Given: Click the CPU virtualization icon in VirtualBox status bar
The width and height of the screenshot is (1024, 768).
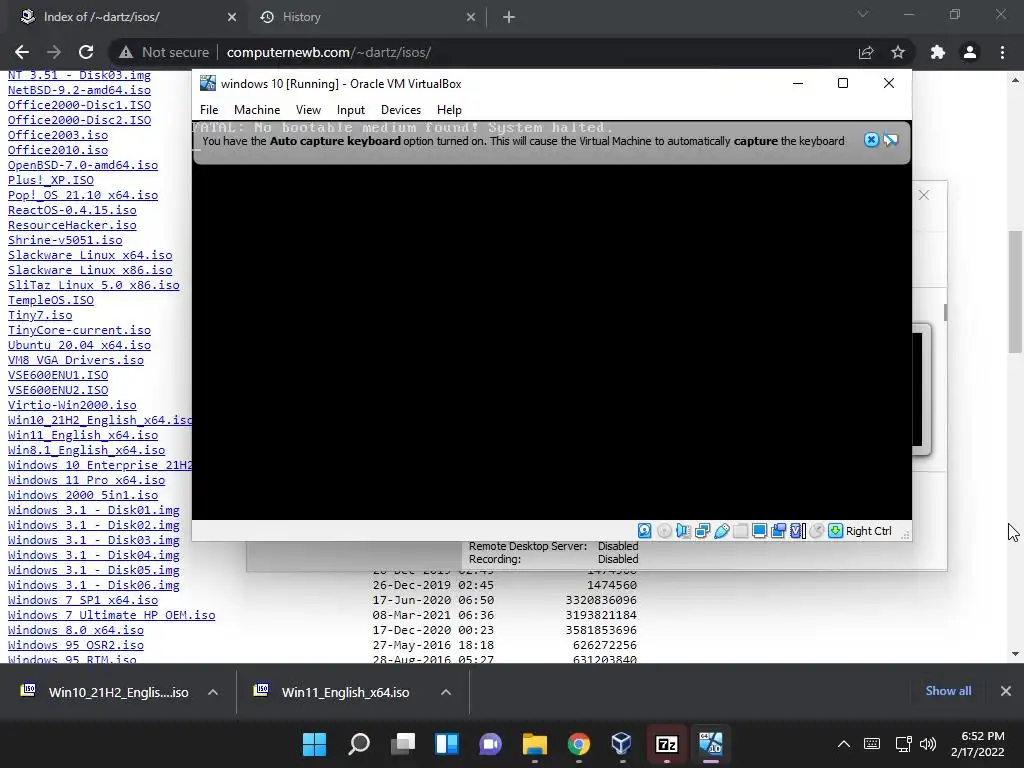Looking at the screenshot, I should pyautogui.click(x=797, y=531).
